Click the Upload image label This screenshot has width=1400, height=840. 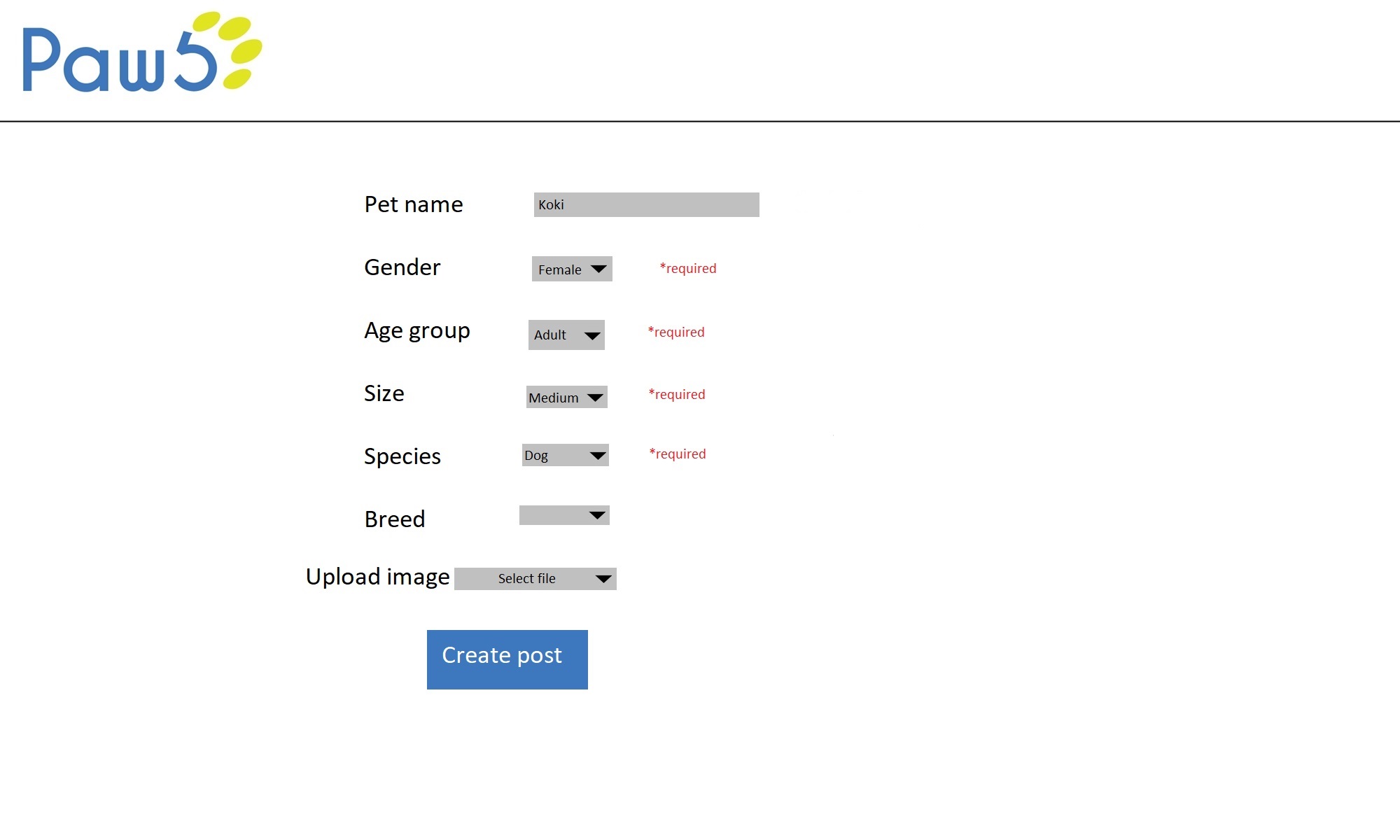point(377,577)
